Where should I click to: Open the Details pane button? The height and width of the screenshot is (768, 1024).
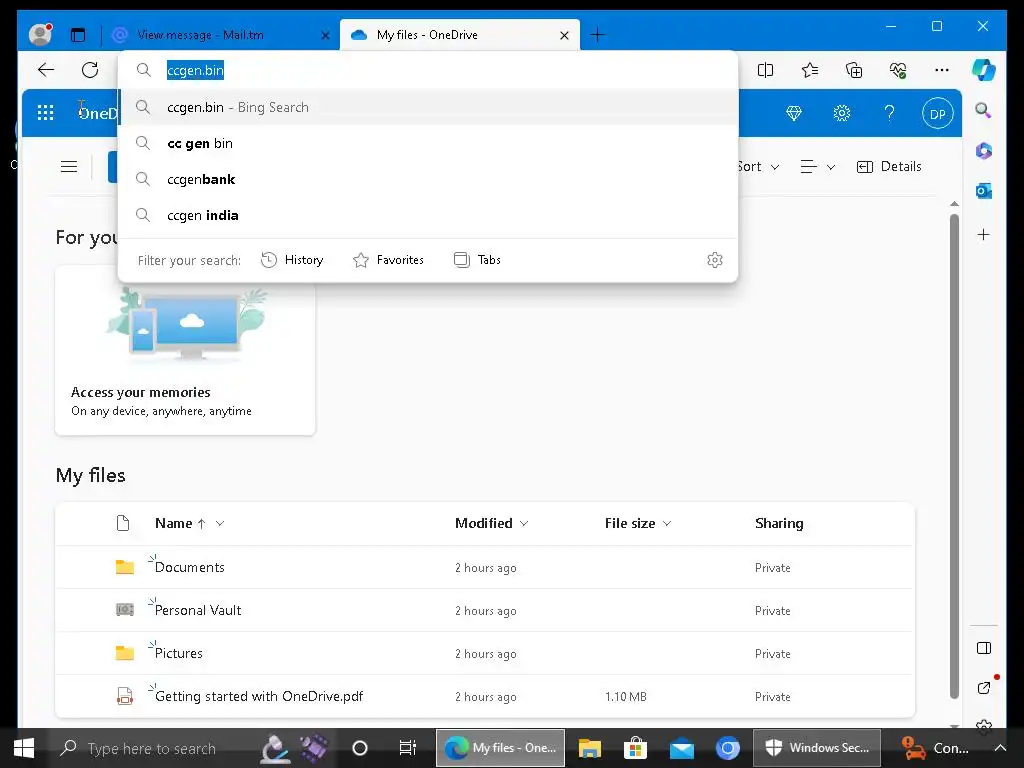pyautogui.click(x=889, y=167)
